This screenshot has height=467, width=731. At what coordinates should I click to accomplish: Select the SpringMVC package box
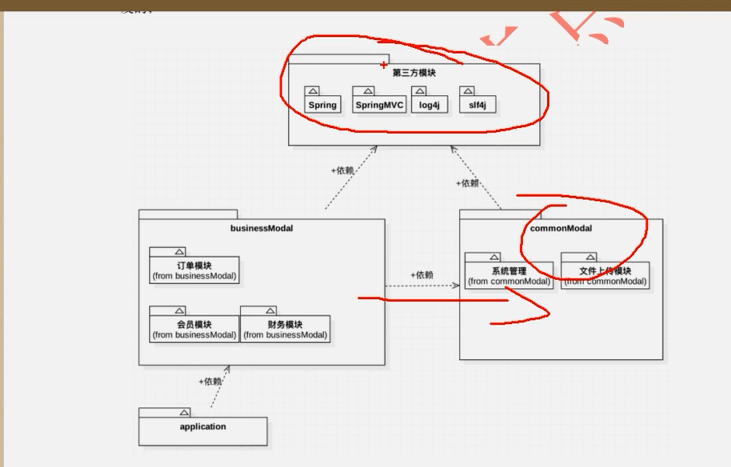(379, 104)
